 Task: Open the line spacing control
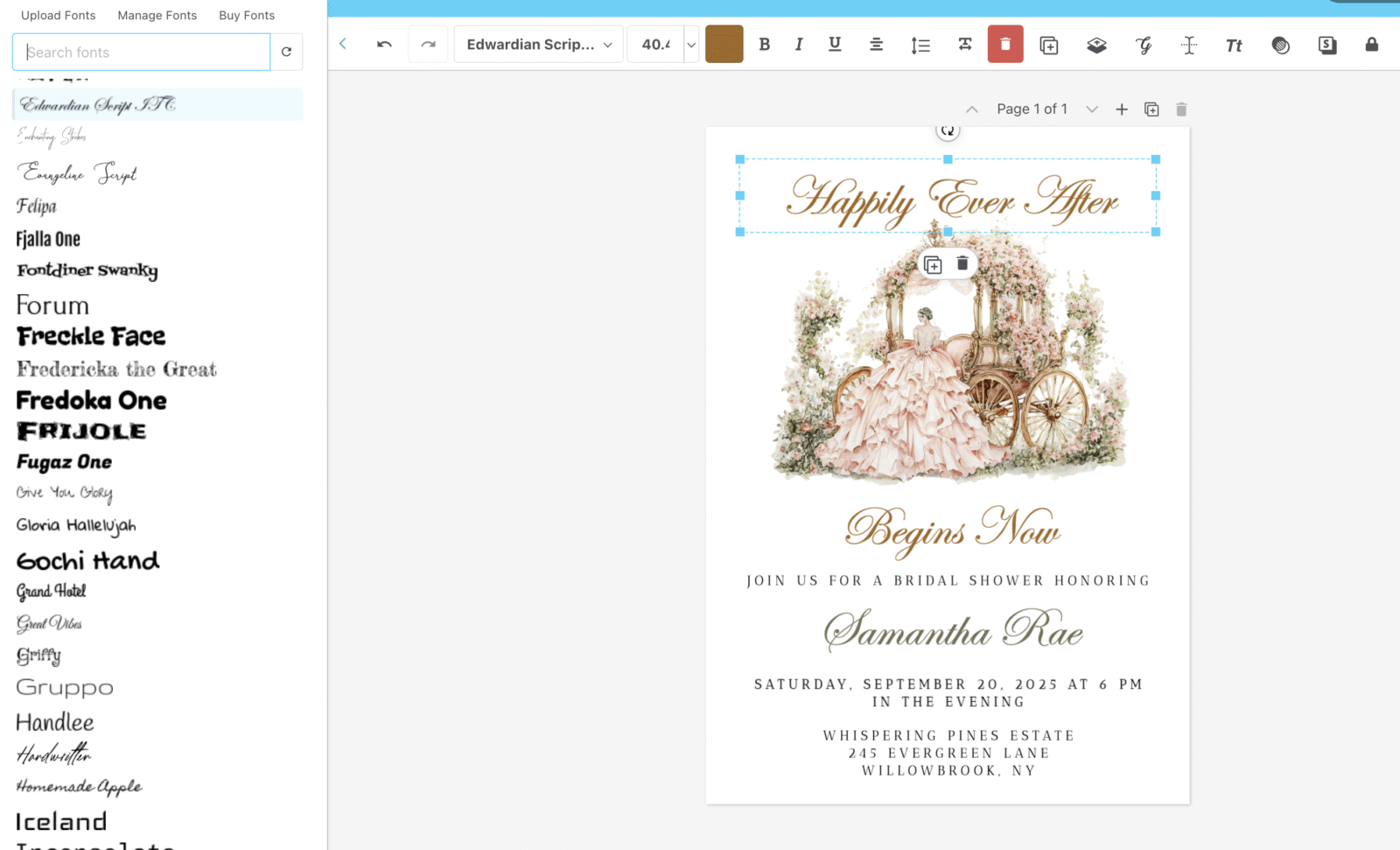click(920, 44)
